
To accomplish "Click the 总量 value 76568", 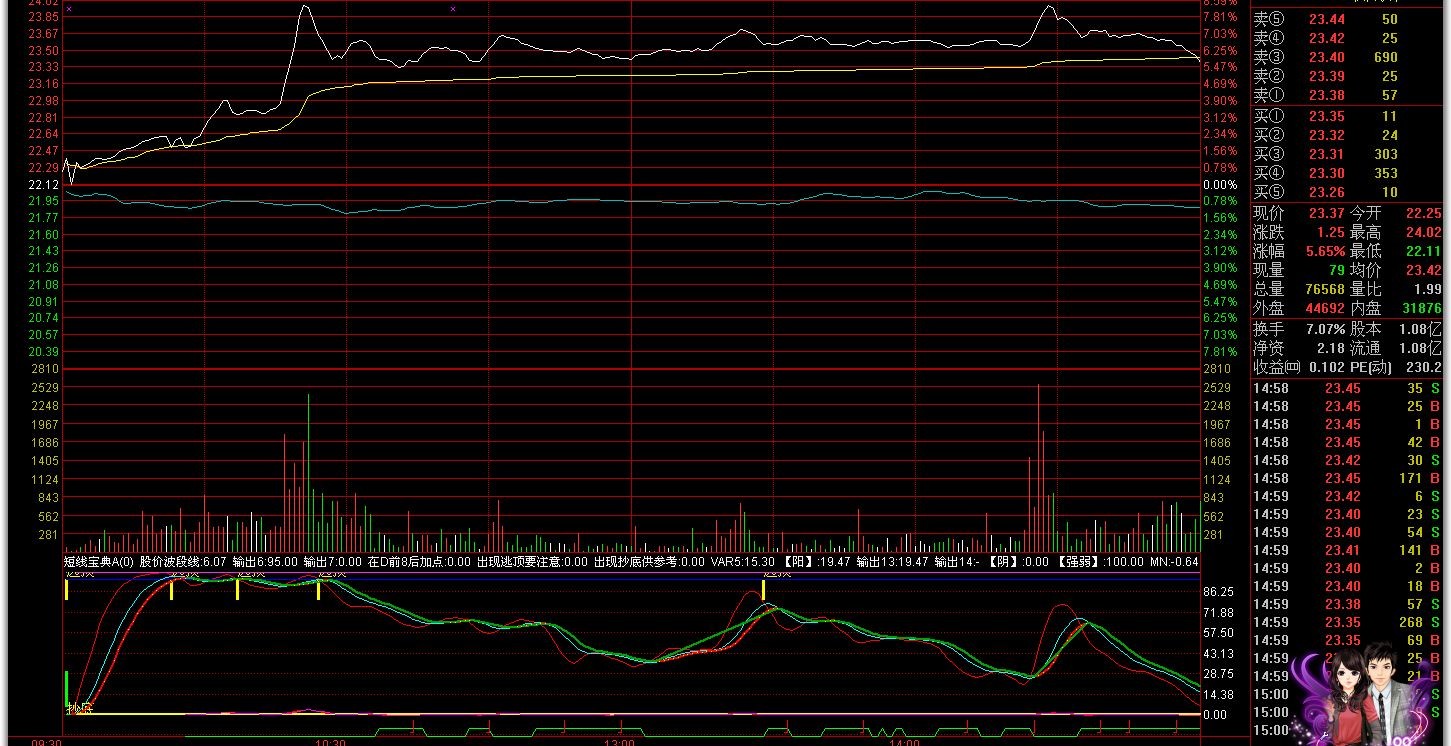I will pos(1324,289).
